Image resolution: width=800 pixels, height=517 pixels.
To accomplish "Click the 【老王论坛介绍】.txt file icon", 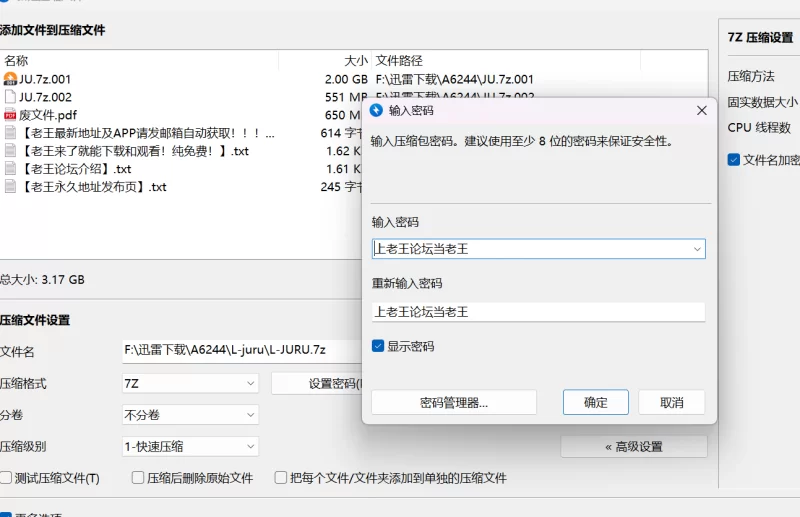I will point(10,169).
